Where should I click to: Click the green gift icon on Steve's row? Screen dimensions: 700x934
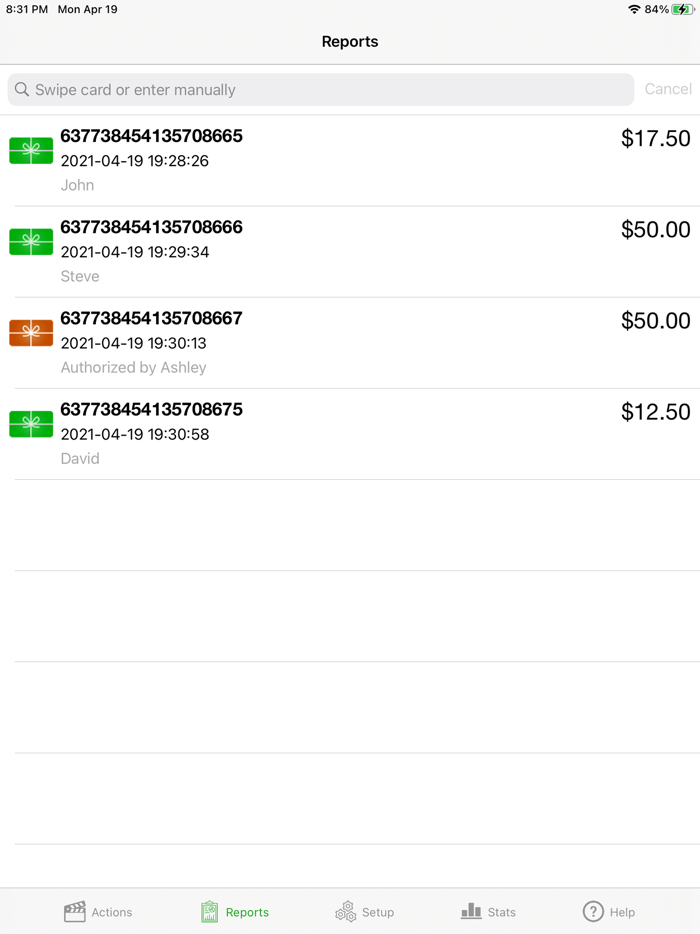[x=30, y=242]
